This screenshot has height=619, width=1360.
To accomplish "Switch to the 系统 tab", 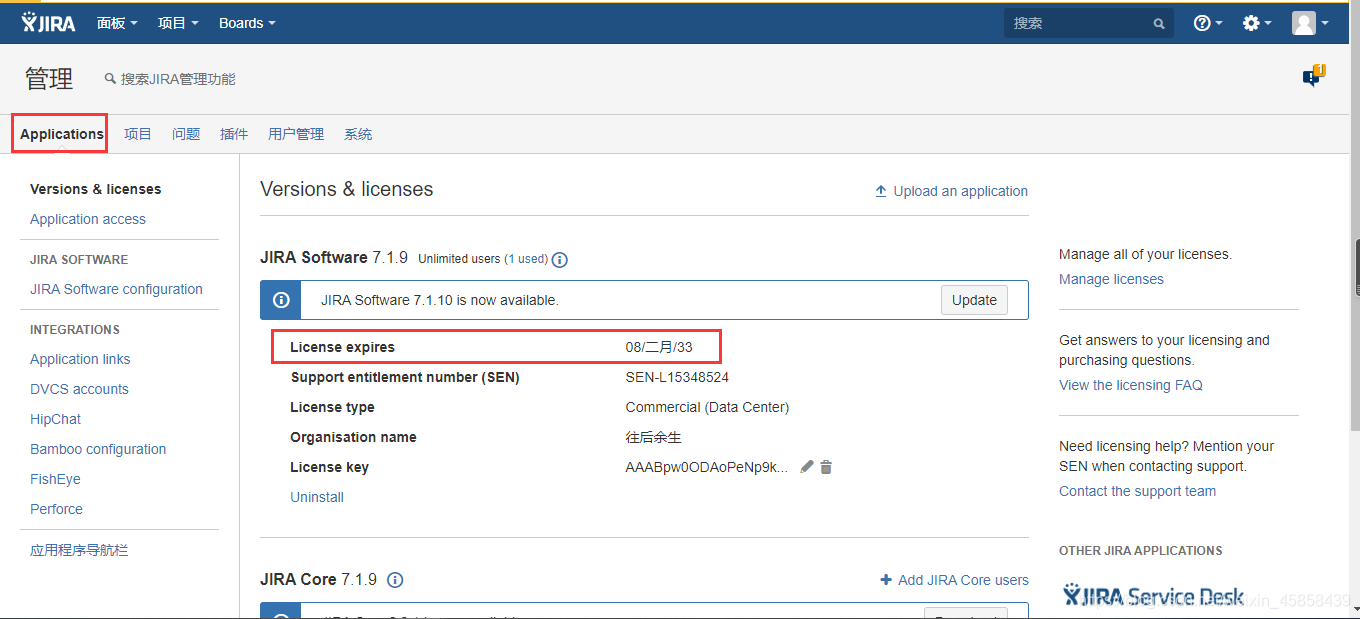I will [x=358, y=134].
